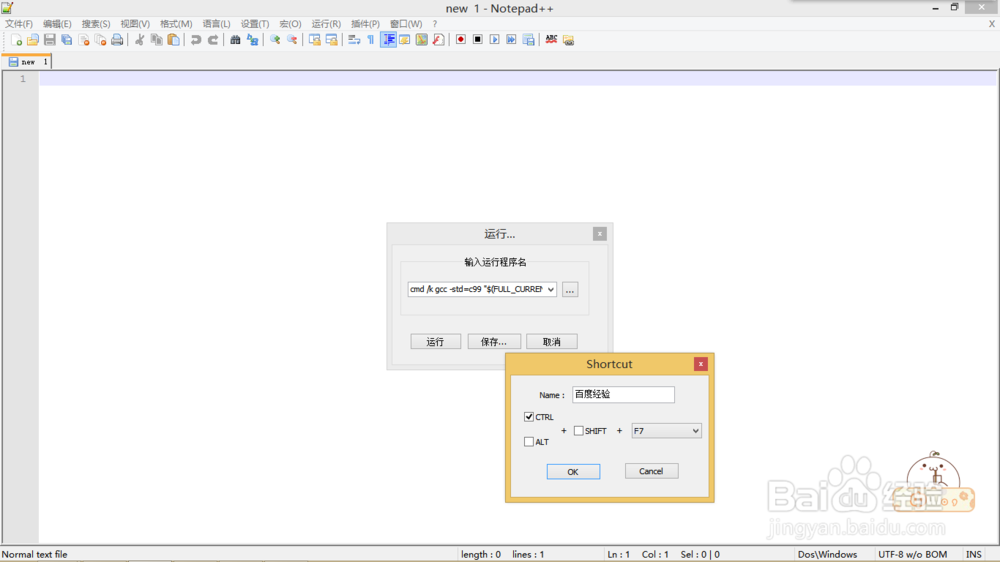The image size is (1000, 562).
Task: Click the Cut scissors icon
Action: click(139, 40)
